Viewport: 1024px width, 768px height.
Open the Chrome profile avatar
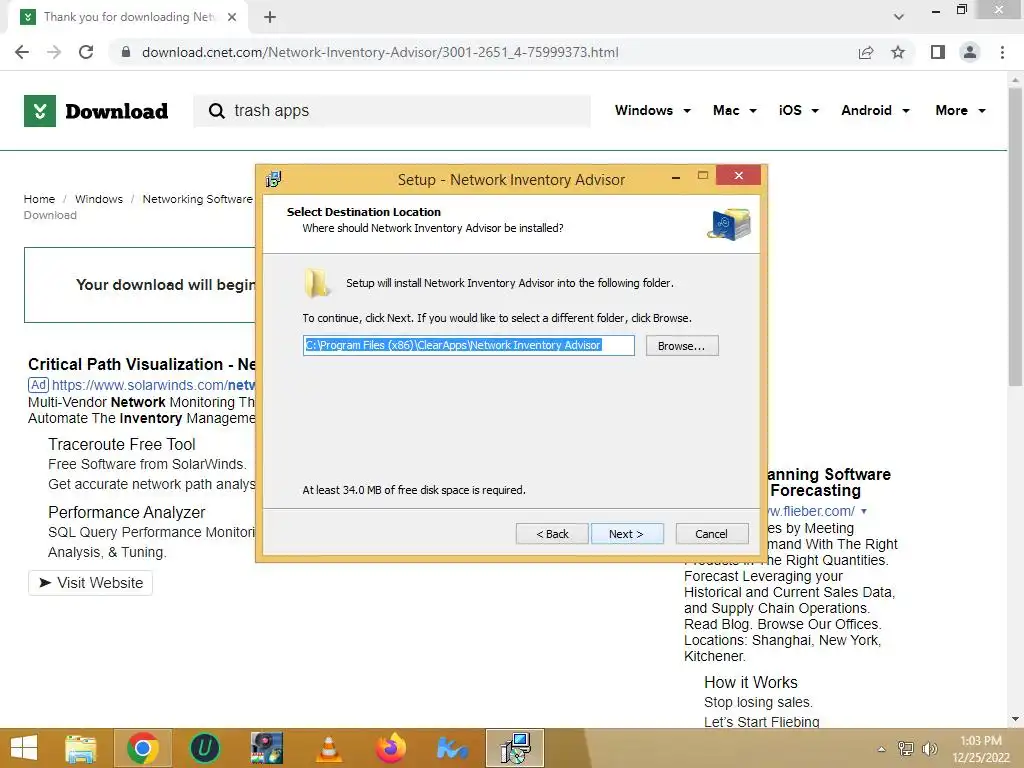[x=970, y=52]
